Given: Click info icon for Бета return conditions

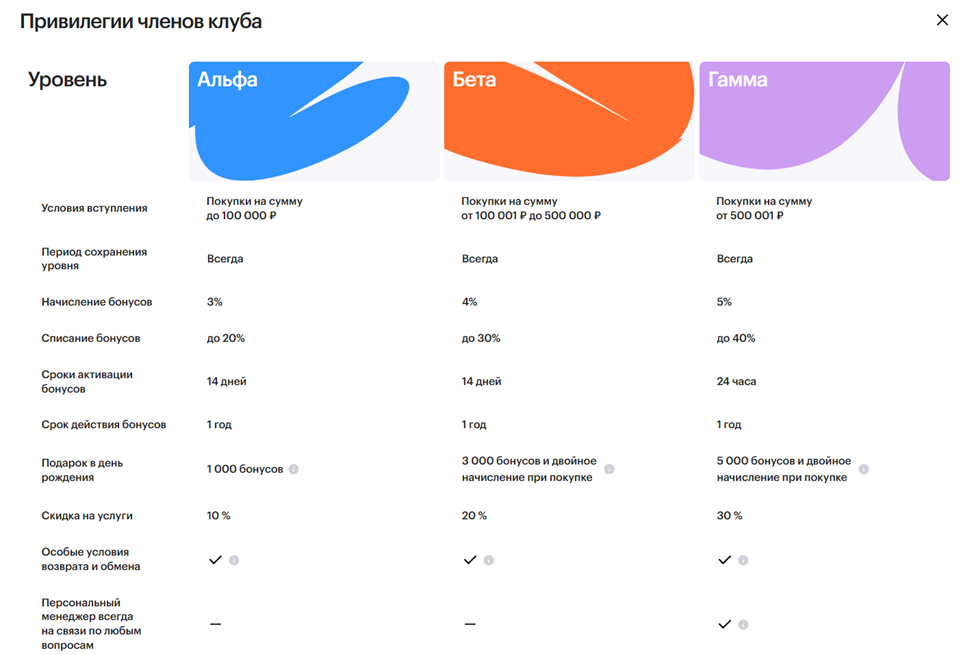Looking at the screenshot, I should [x=489, y=560].
